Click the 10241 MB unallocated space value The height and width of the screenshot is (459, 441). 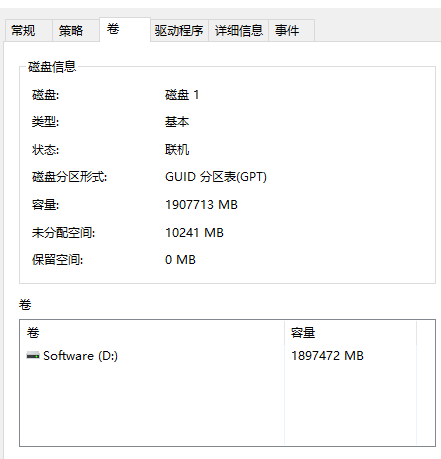(x=194, y=233)
